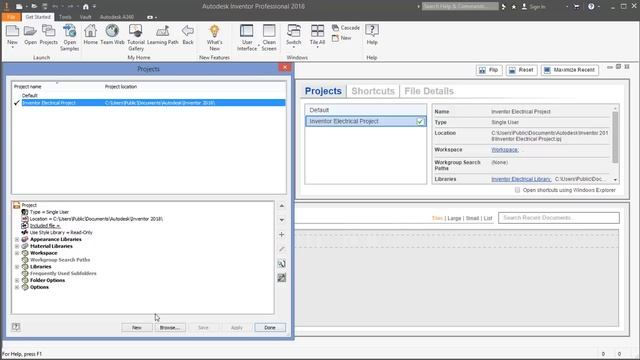Screen dimensions: 640x360
Task: Click Open Samples icon
Action: pyautogui.click(x=69, y=31)
